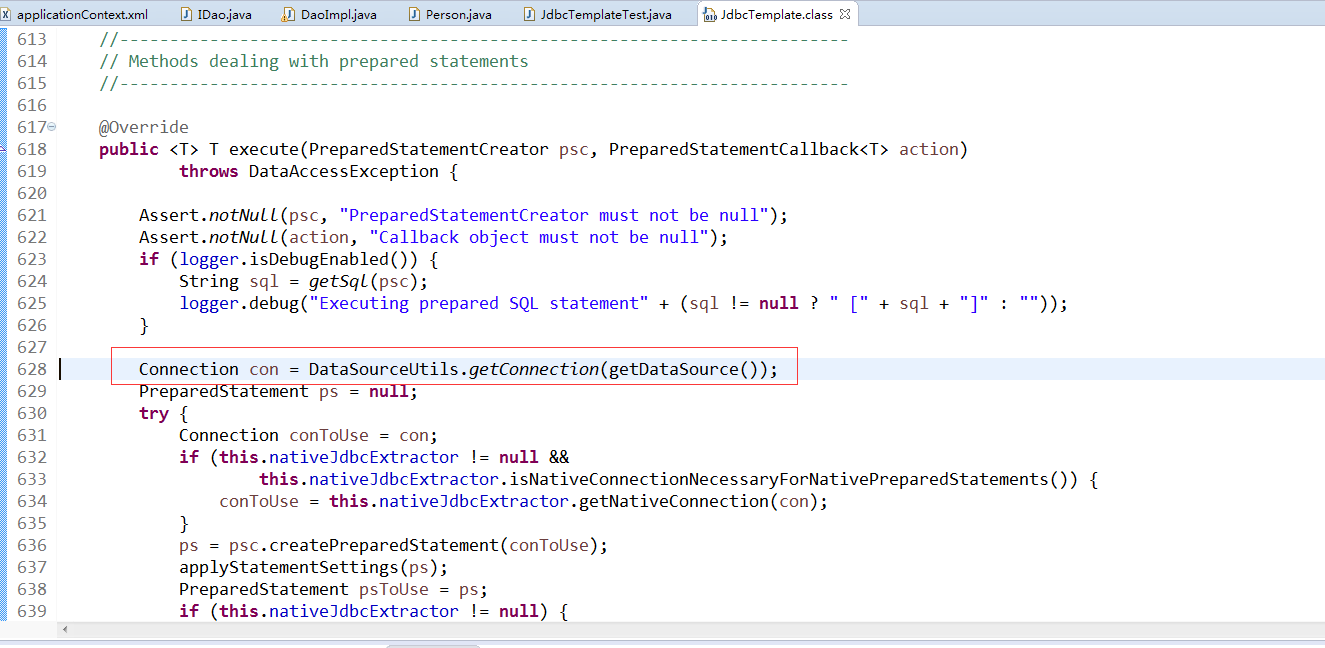1325x648 pixels.
Task: Click the Java file icon of JdbcTemplateTest.java
Action: coord(529,15)
